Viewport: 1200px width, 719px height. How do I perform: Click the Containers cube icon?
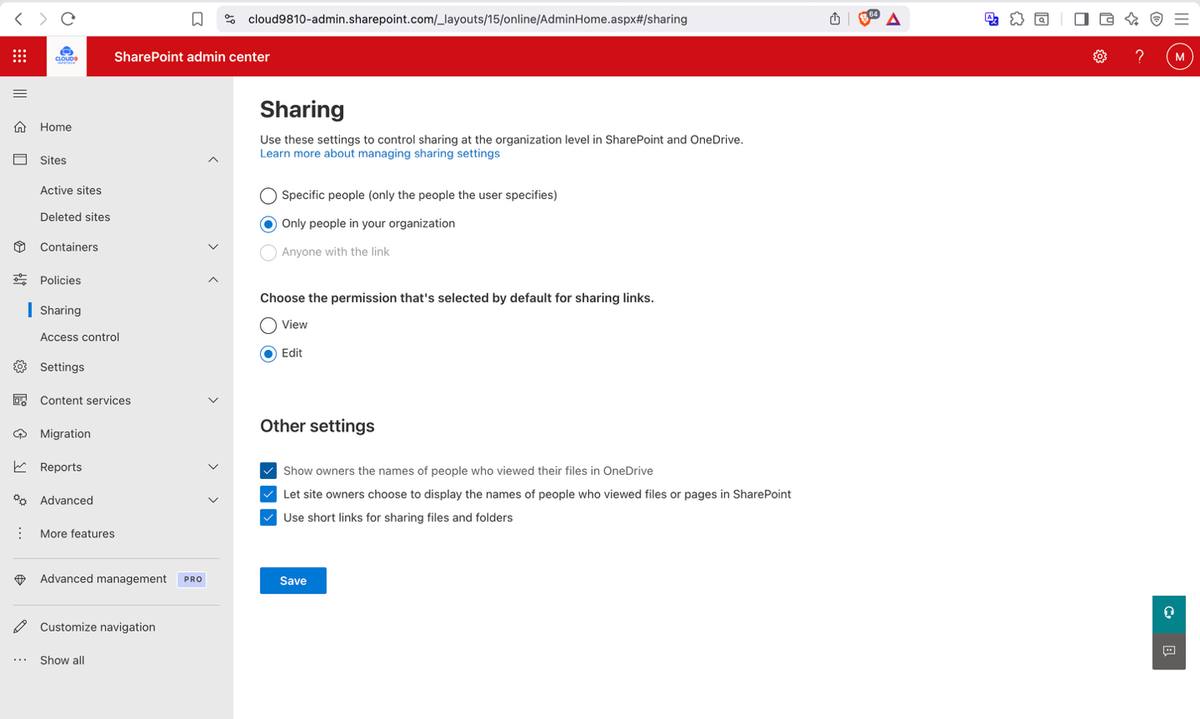19,247
